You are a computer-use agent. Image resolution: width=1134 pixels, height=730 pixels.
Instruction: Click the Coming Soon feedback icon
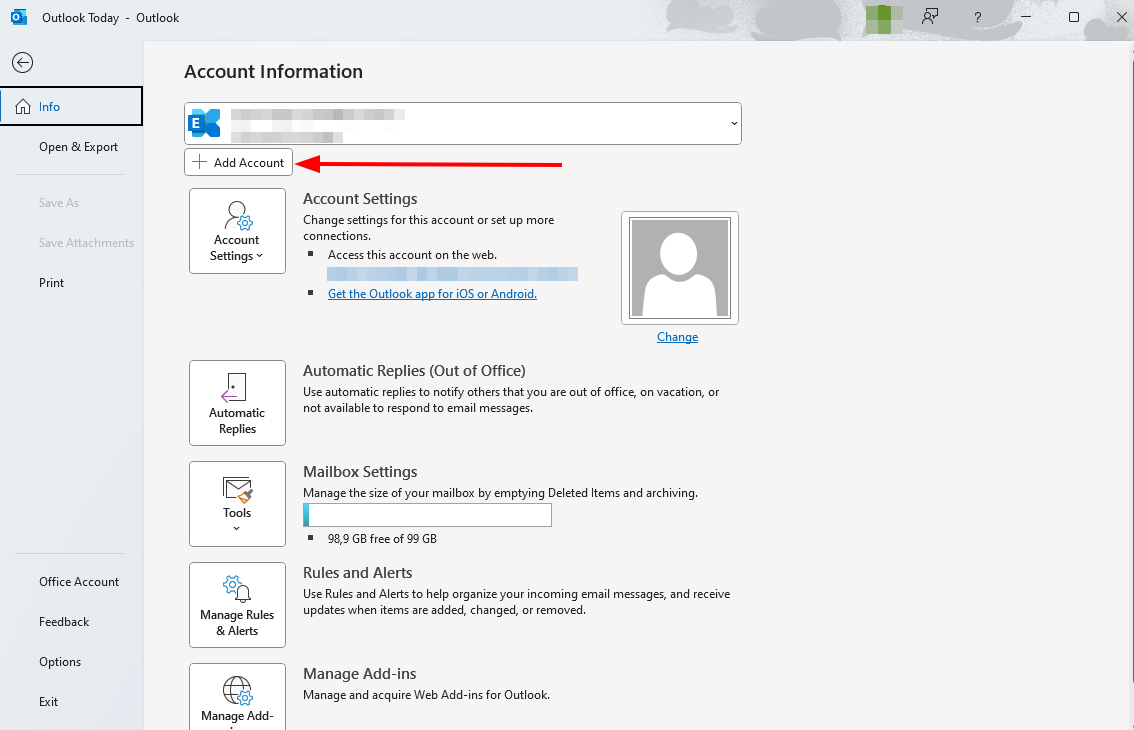click(x=931, y=17)
